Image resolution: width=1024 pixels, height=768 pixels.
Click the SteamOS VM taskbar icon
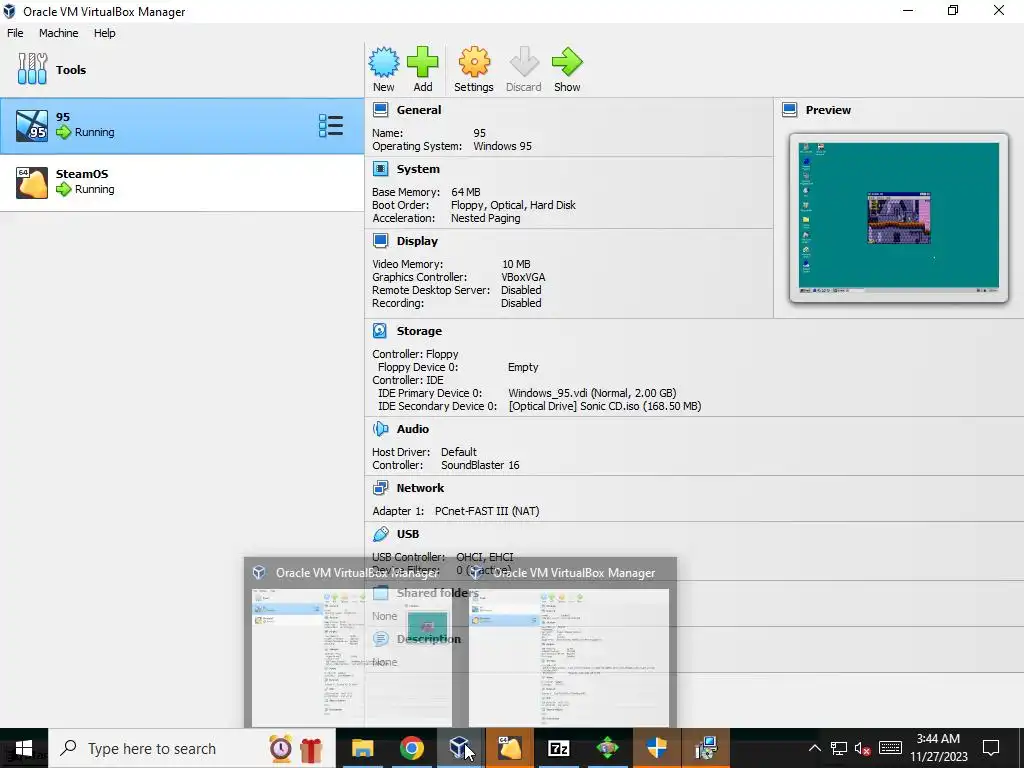509,748
